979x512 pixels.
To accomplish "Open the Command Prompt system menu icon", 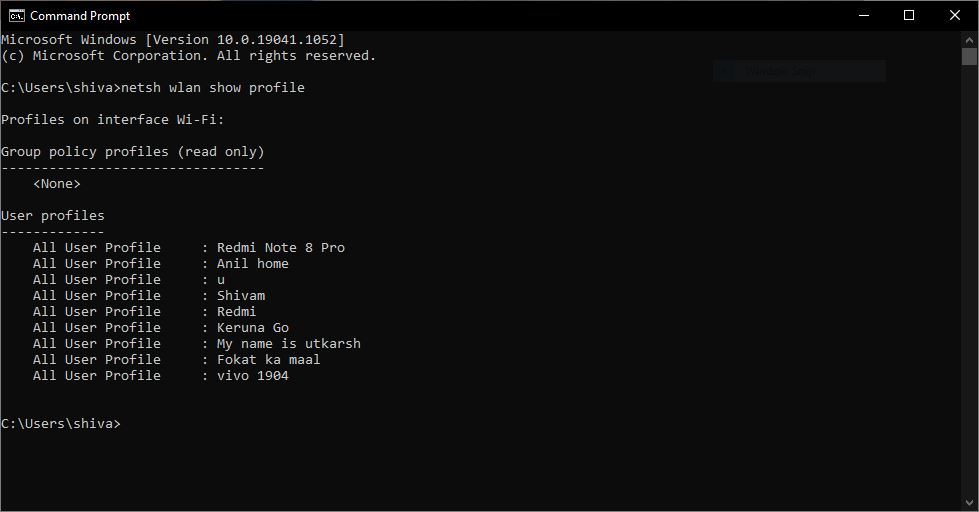I will click(x=16, y=16).
